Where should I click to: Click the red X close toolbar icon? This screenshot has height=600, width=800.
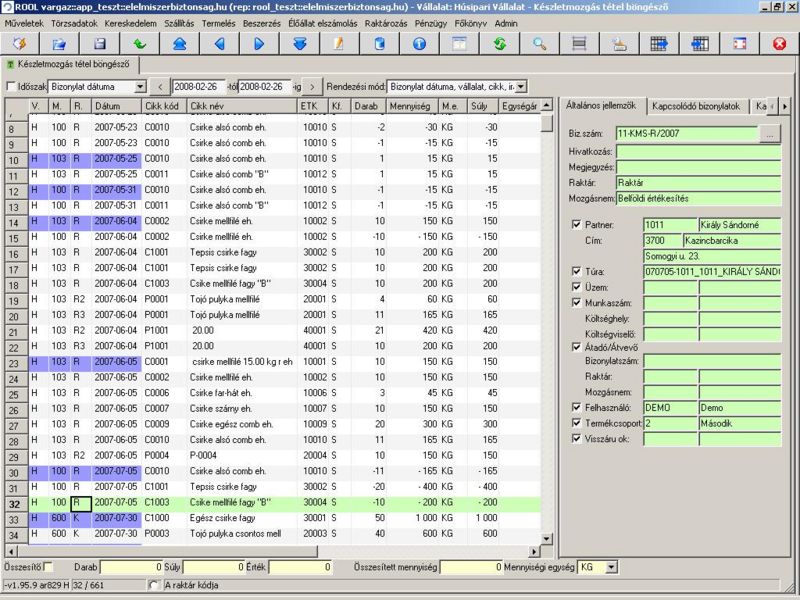pos(779,44)
